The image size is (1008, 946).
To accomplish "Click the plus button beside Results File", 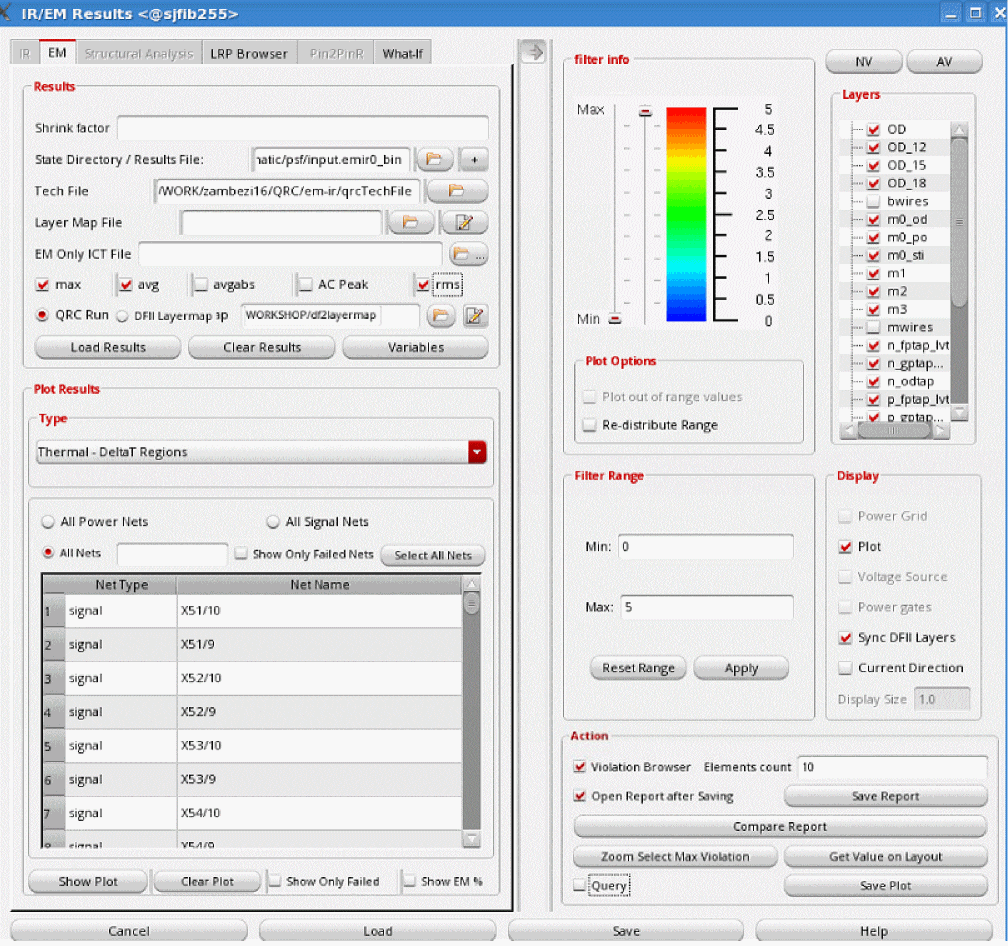I will pyautogui.click(x=473, y=159).
